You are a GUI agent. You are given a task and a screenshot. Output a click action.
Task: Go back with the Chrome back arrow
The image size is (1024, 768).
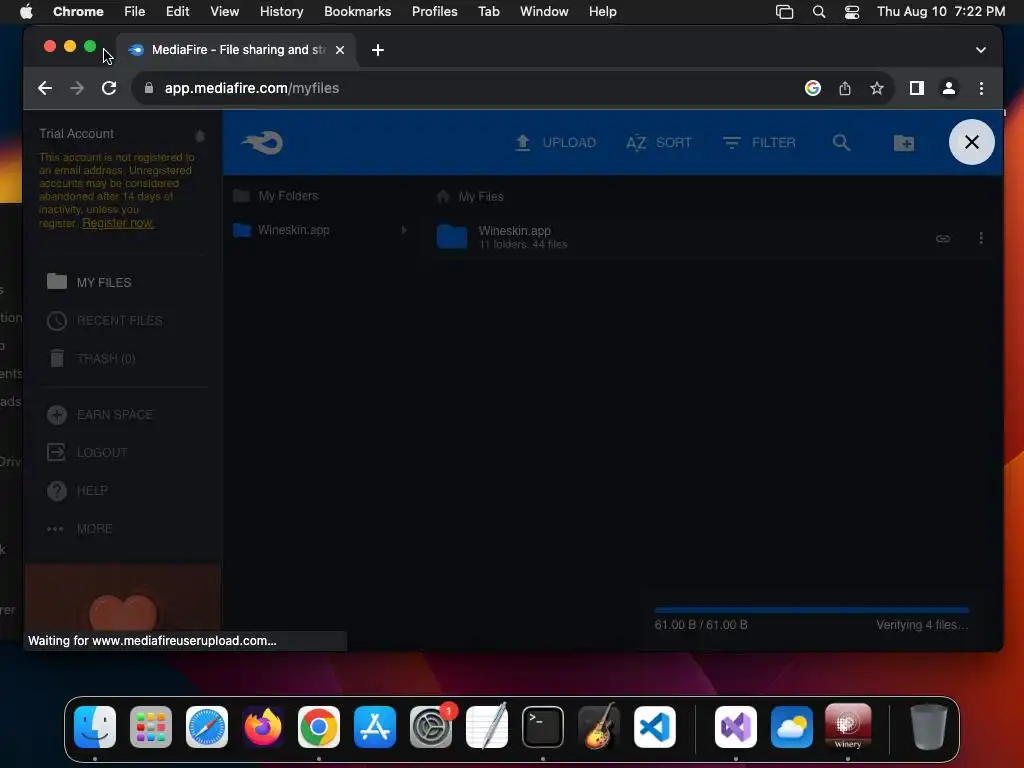(44, 88)
